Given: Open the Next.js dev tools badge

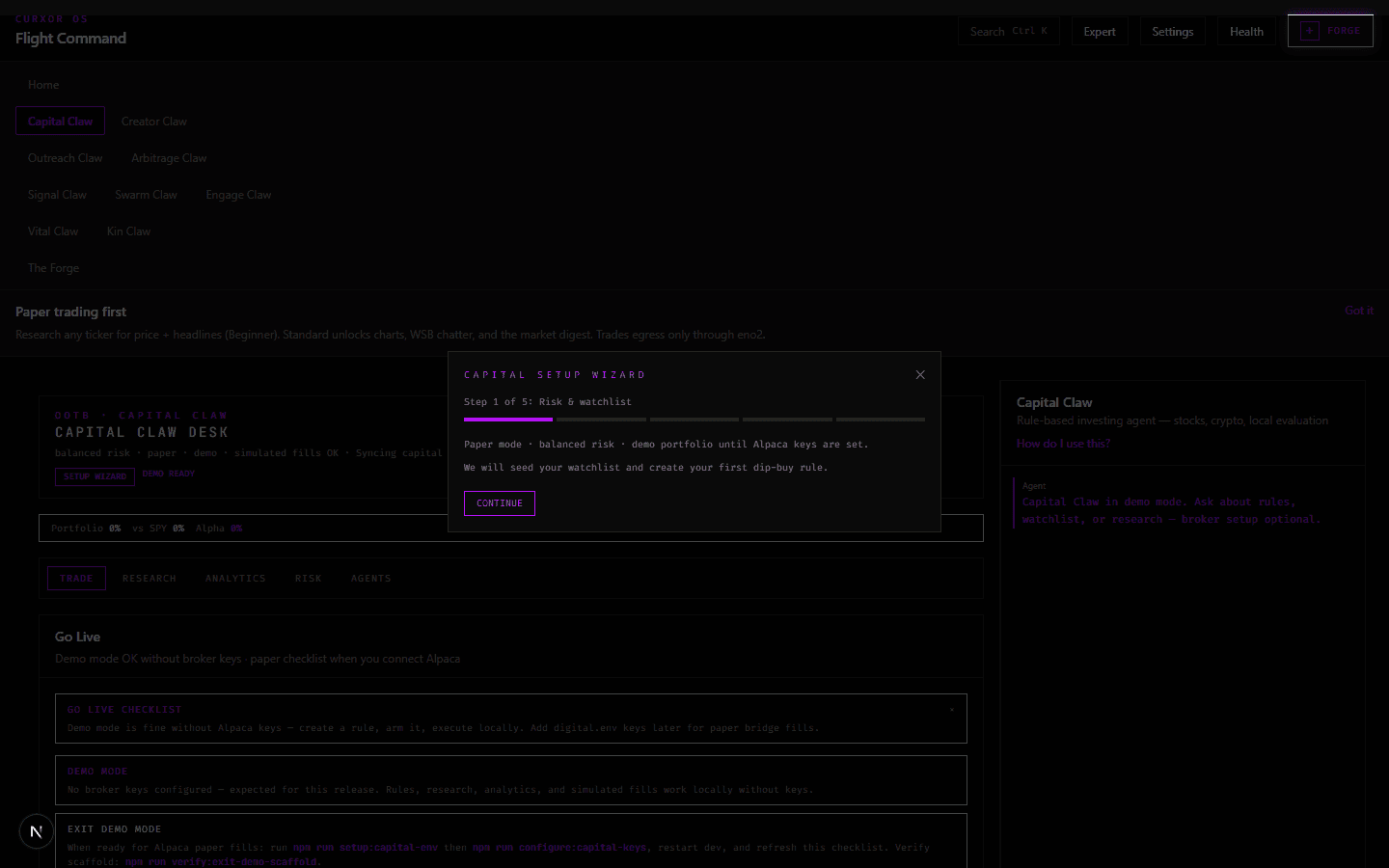Looking at the screenshot, I should (36, 830).
